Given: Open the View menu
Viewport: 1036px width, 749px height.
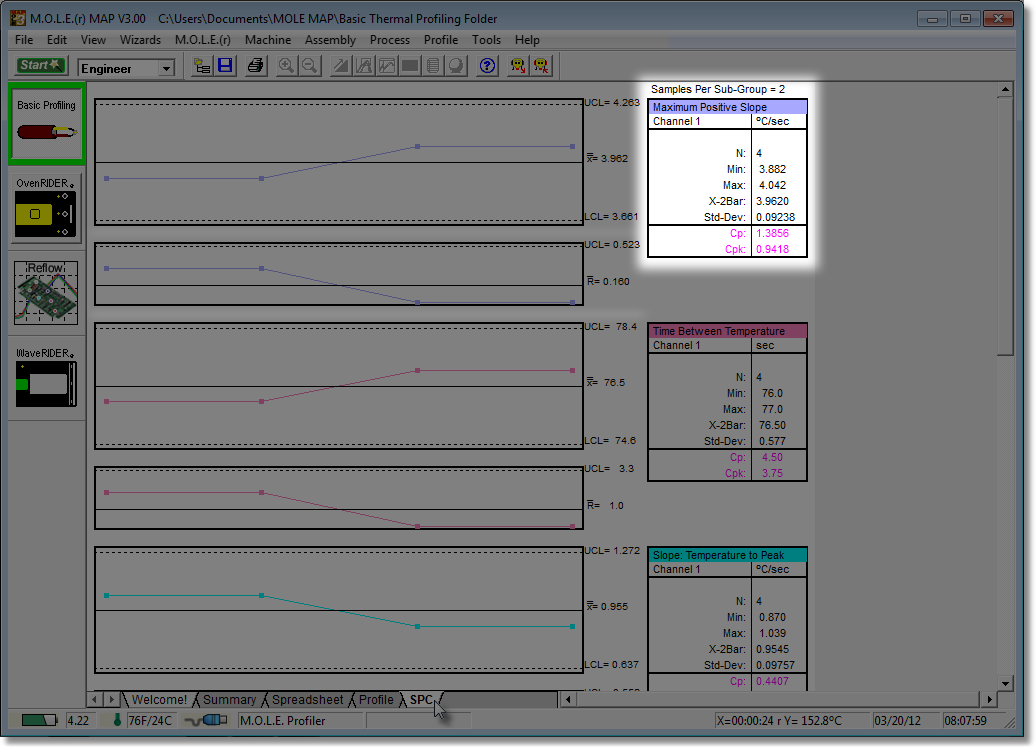Looking at the screenshot, I should (x=93, y=40).
